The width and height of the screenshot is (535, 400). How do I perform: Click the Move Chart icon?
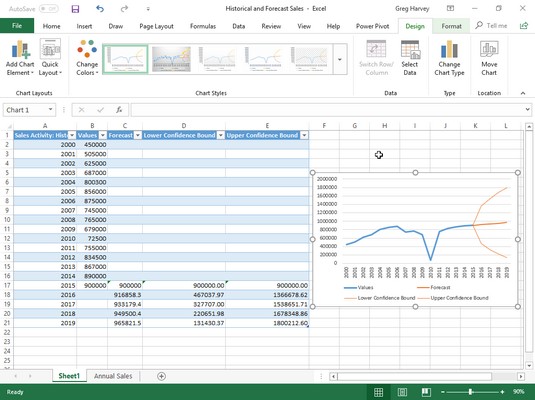coord(489,58)
